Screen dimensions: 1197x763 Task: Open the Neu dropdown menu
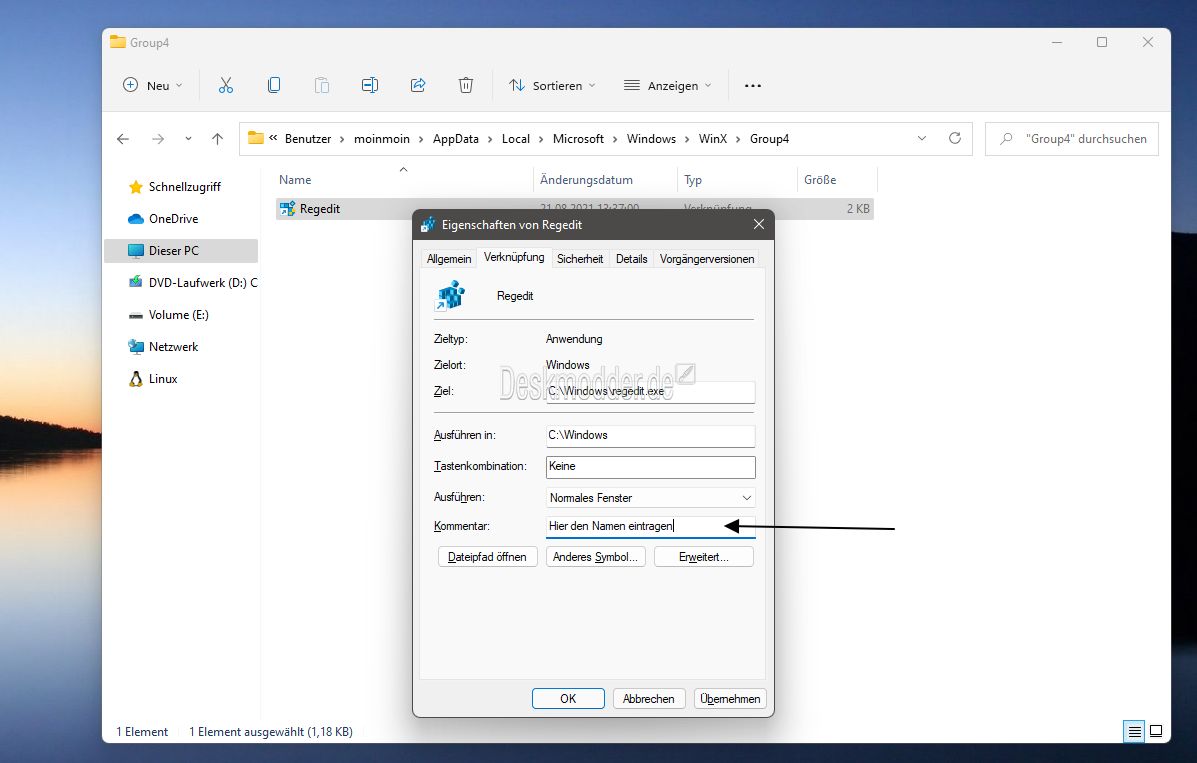click(153, 86)
